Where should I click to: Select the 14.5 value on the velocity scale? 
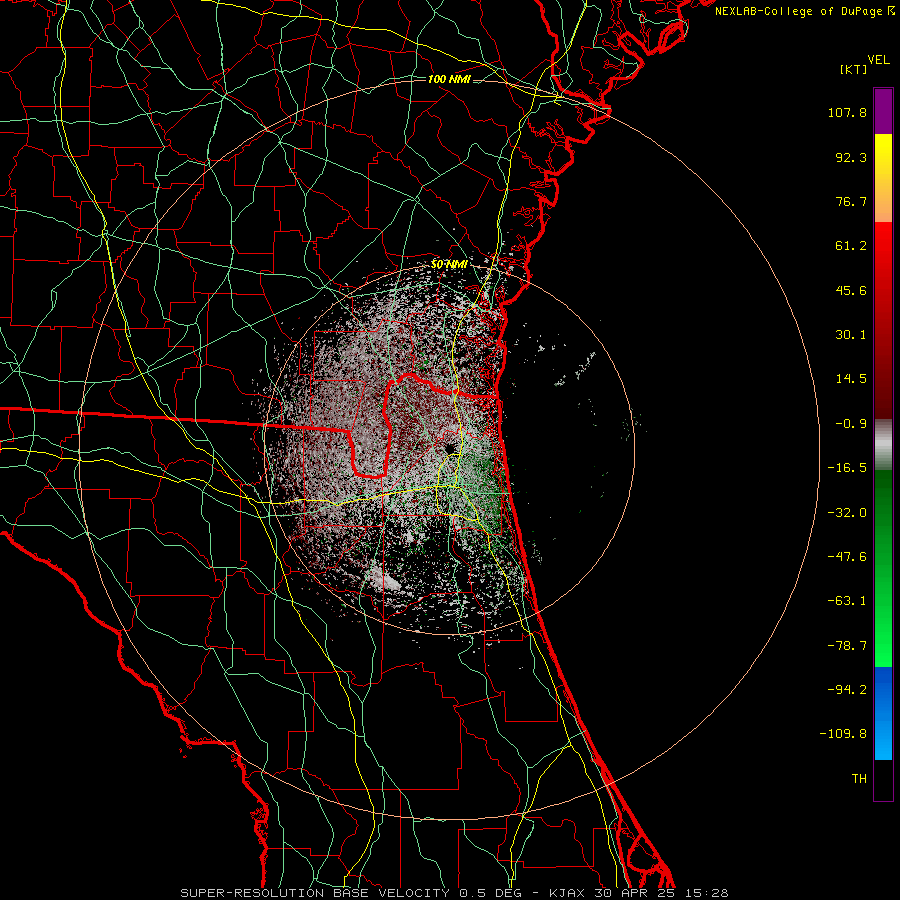[x=851, y=379]
